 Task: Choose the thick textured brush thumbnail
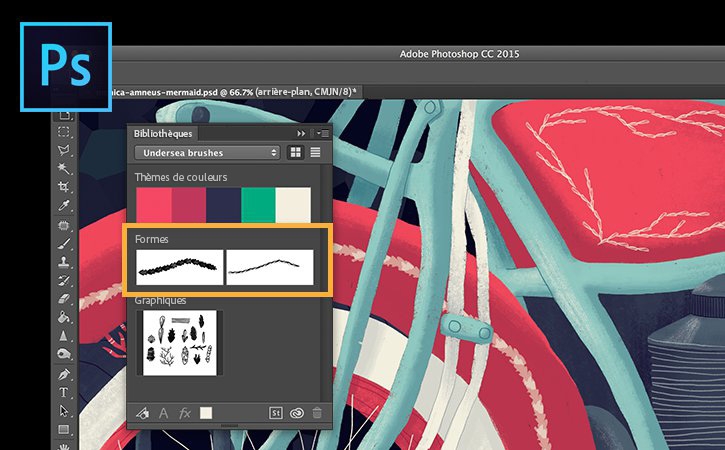(179, 267)
